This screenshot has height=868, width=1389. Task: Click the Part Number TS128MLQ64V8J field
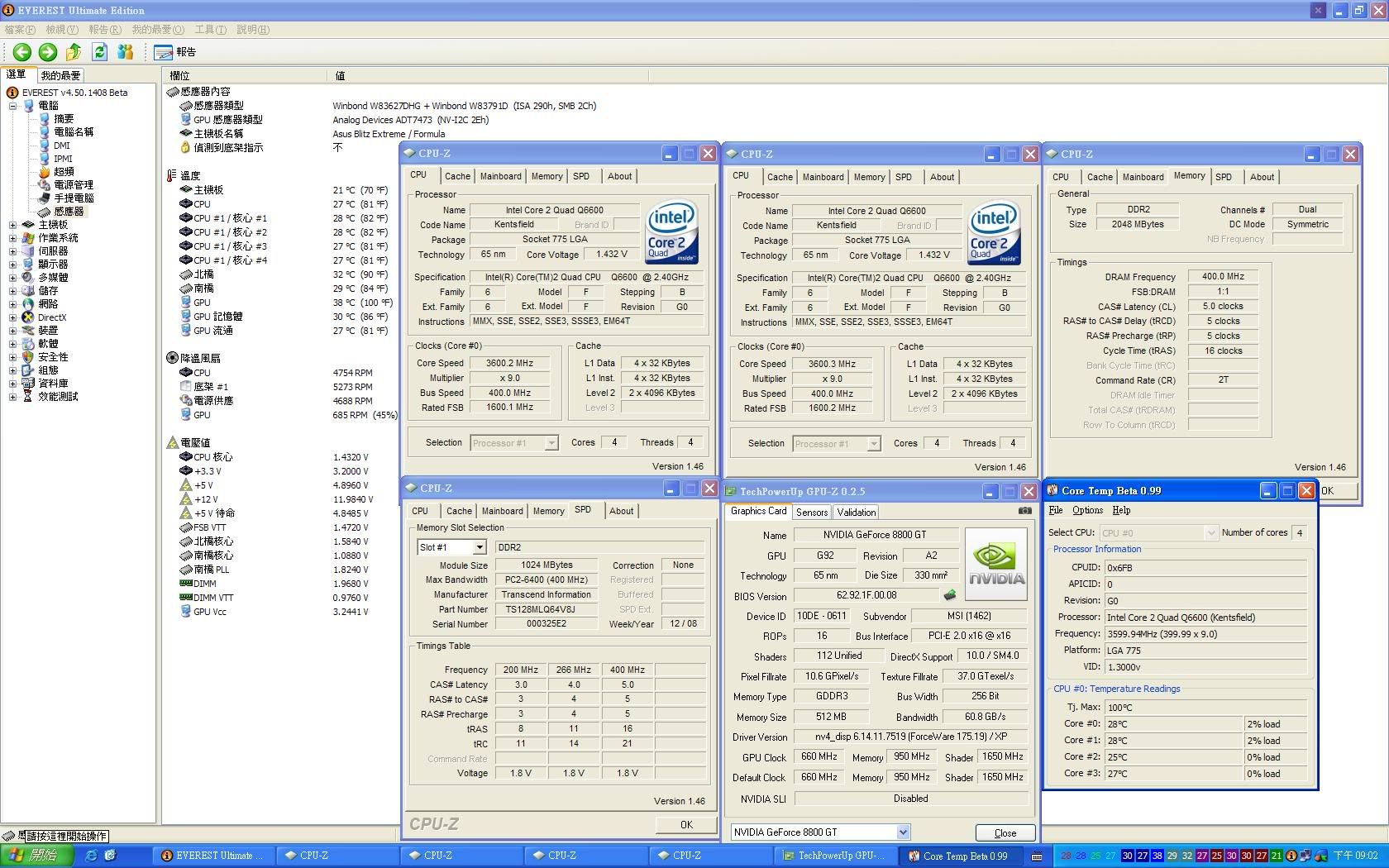(x=547, y=609)
